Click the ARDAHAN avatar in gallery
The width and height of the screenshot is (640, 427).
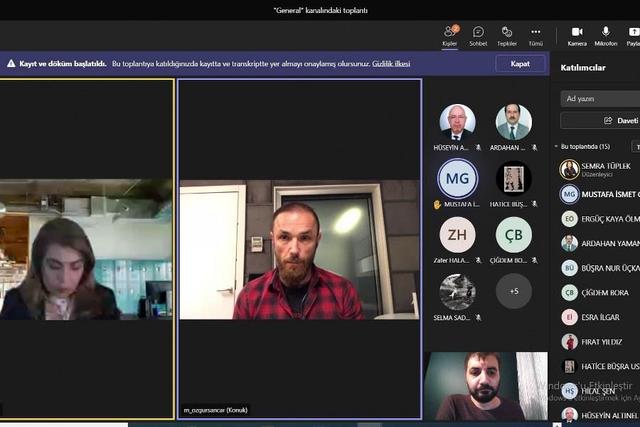(x=513, y=122)
